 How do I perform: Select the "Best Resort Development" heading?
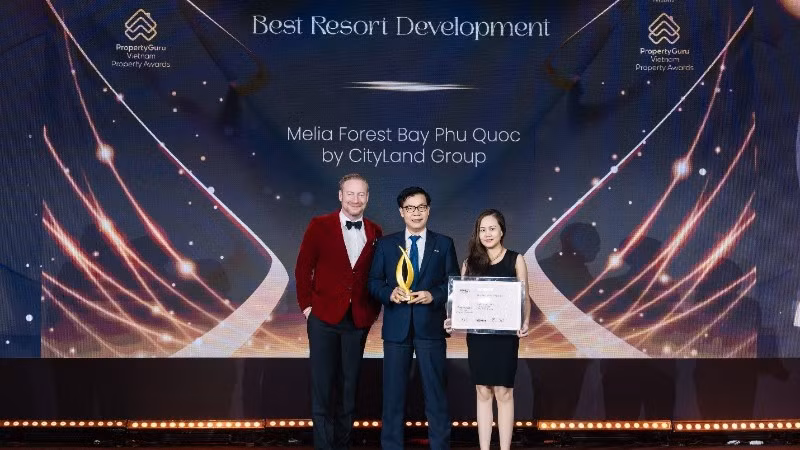[401, 27]
